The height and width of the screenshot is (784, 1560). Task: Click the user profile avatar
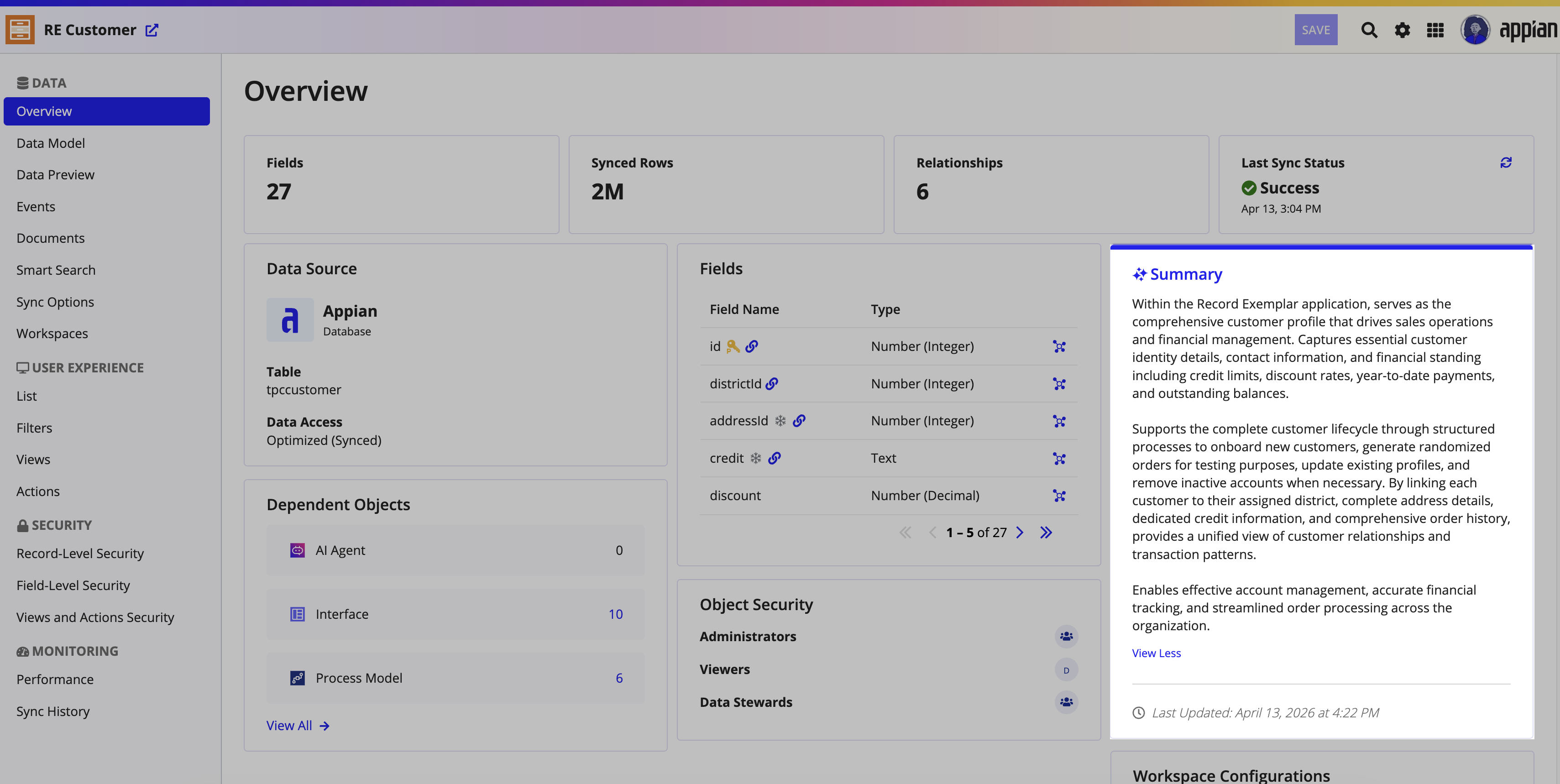[x=1475, y=30]
